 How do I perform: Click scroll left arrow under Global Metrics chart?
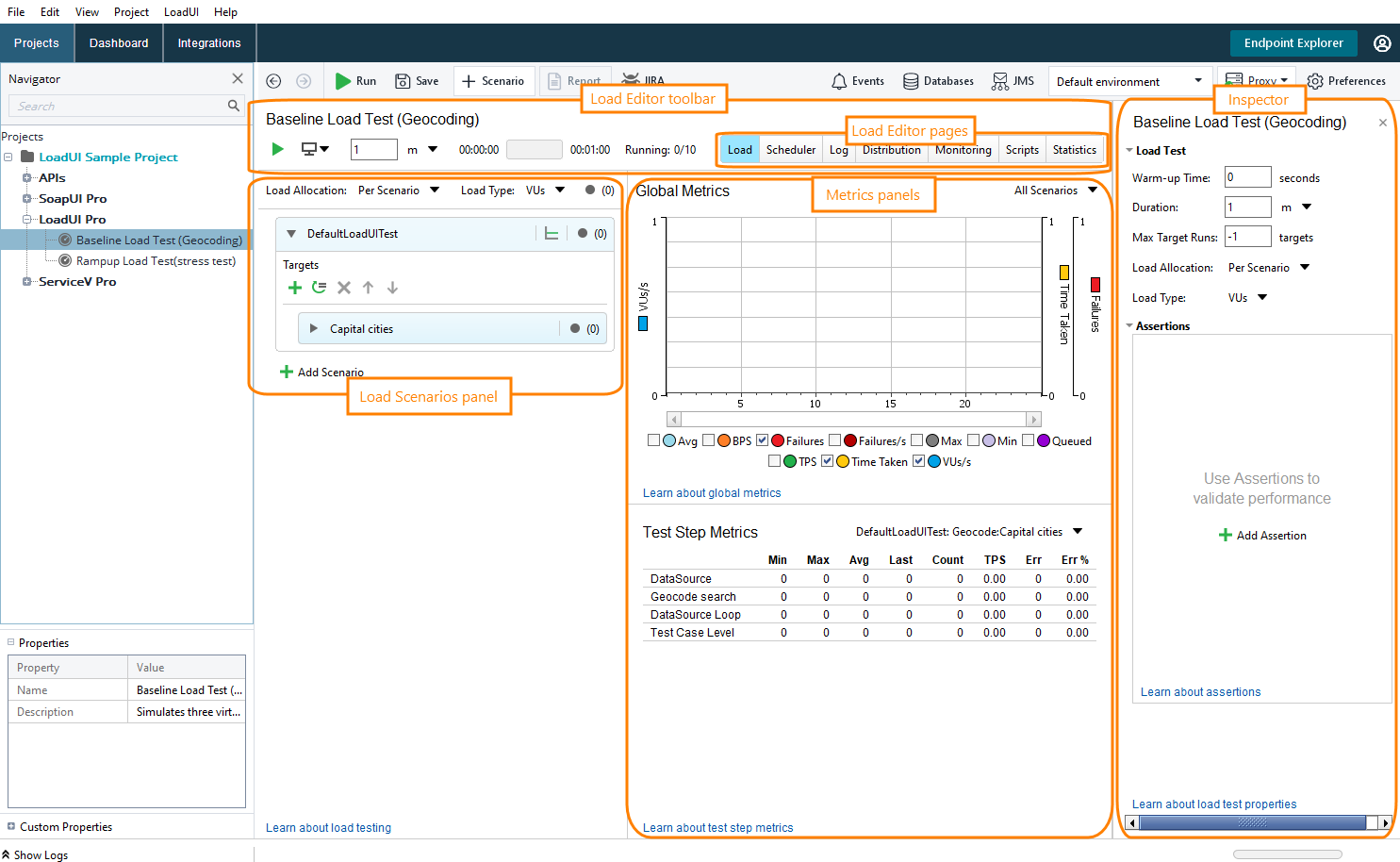point(674,420)
